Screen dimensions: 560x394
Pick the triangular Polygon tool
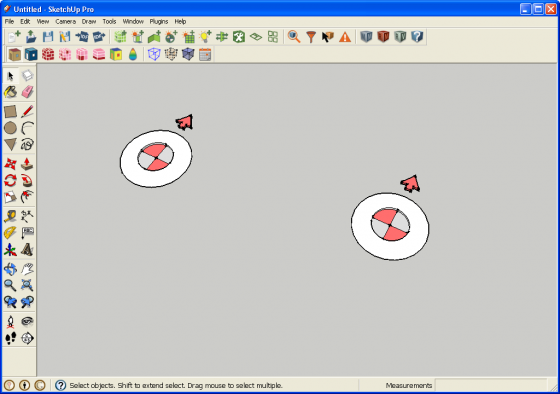[x=10, y=144]
